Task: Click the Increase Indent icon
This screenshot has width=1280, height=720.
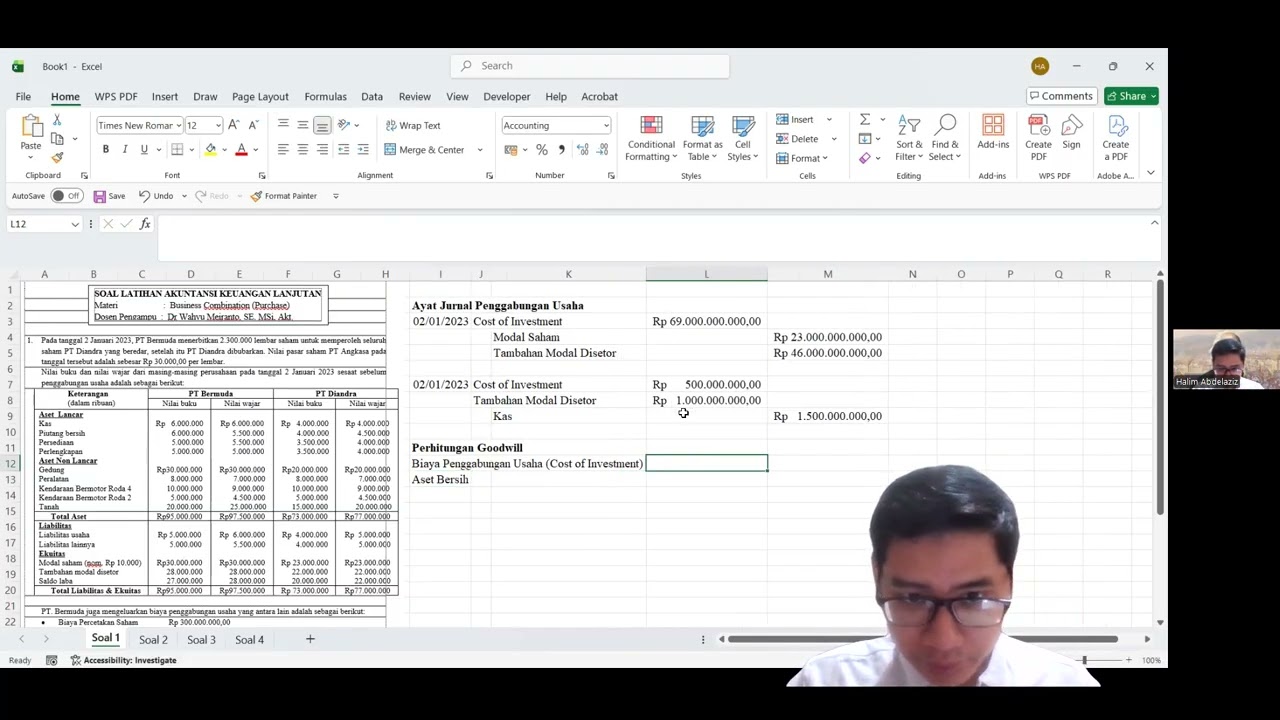Action: pyautogui.click(x=363, y=150)
